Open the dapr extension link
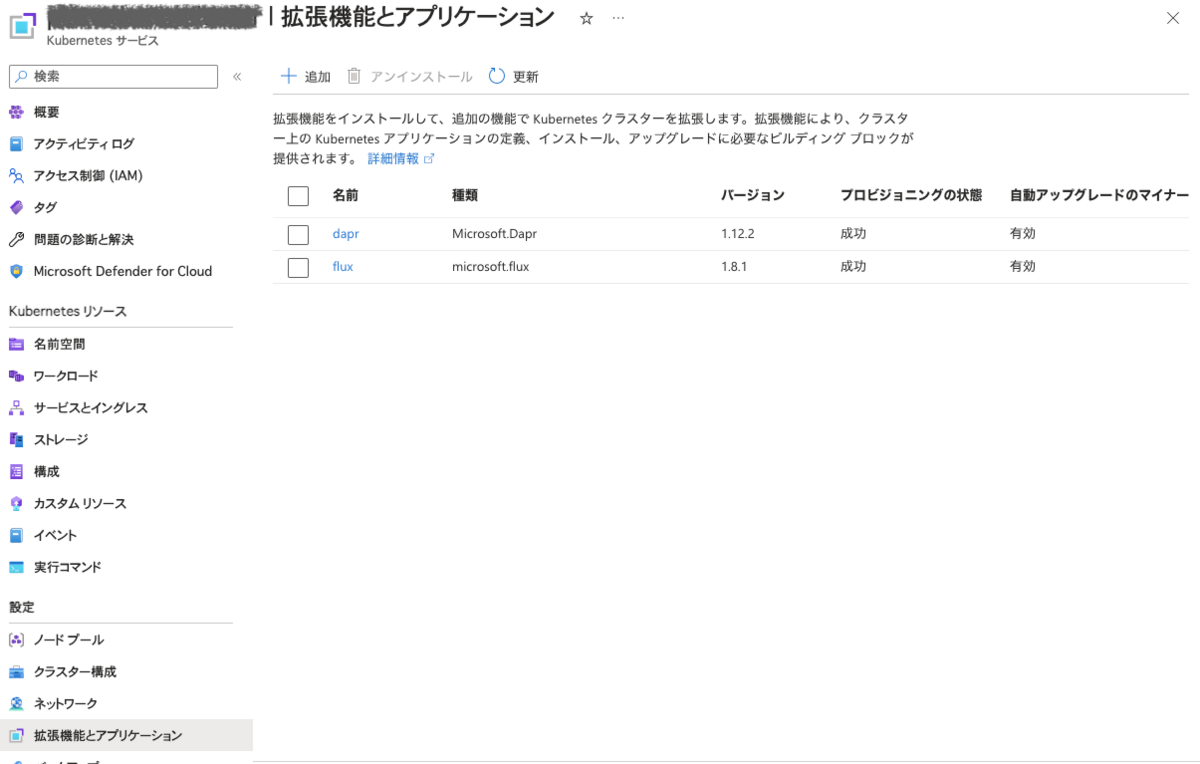 346,234
